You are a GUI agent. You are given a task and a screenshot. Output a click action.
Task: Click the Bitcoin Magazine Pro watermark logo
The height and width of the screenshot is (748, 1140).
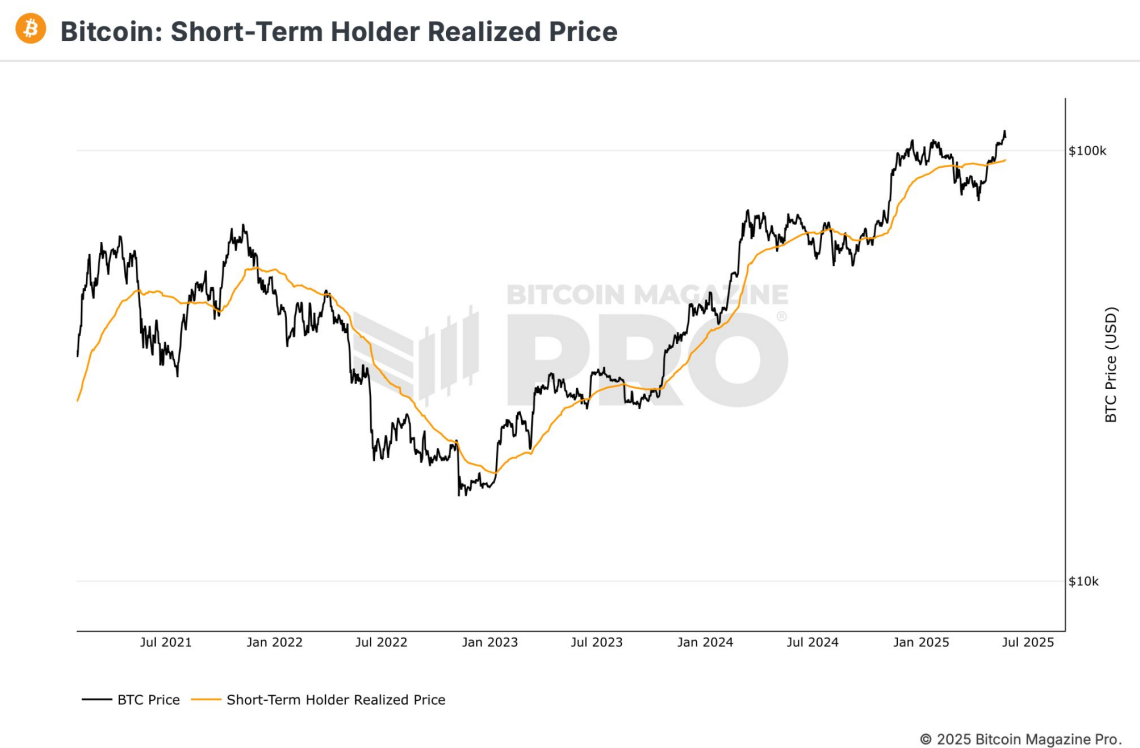click(x=570, y=345)
